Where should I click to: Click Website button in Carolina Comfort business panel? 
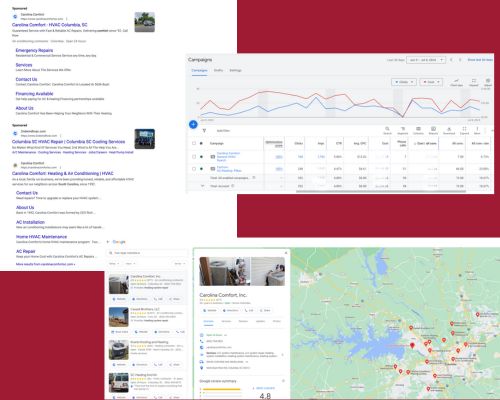click(210, 310)
